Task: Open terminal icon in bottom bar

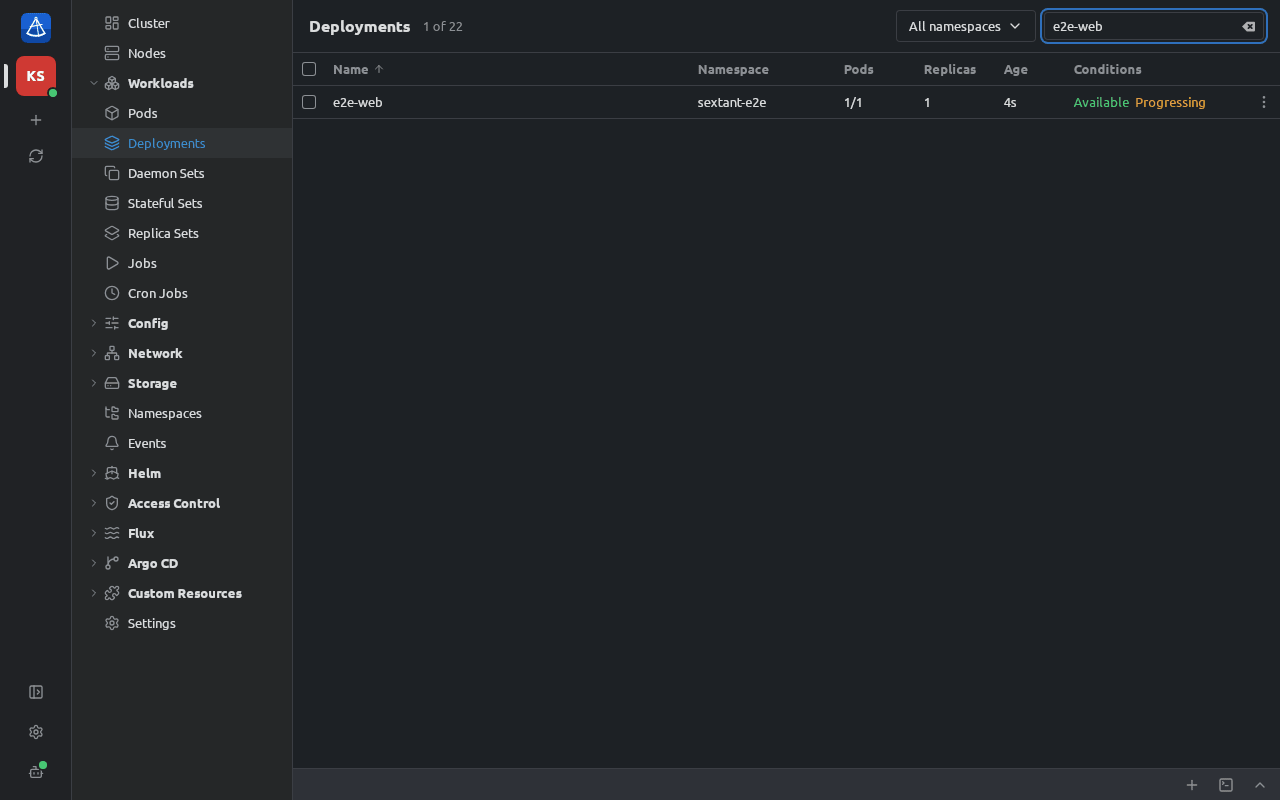Action: point(1226,785)
